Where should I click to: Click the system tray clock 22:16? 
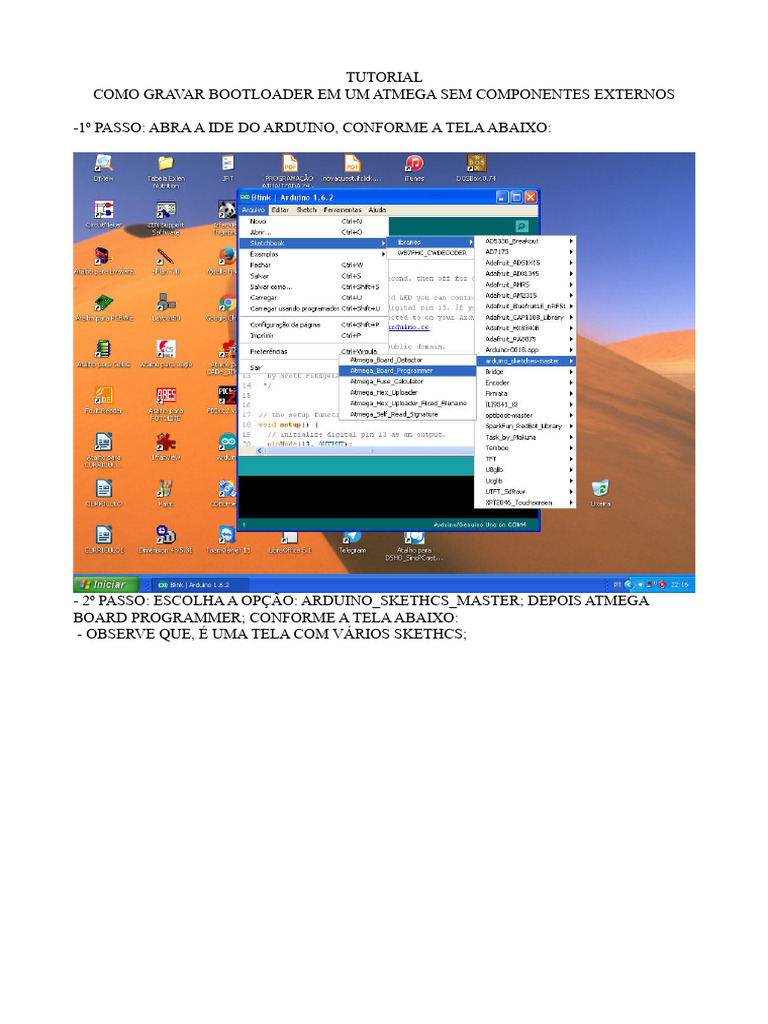tap(679, 584)
